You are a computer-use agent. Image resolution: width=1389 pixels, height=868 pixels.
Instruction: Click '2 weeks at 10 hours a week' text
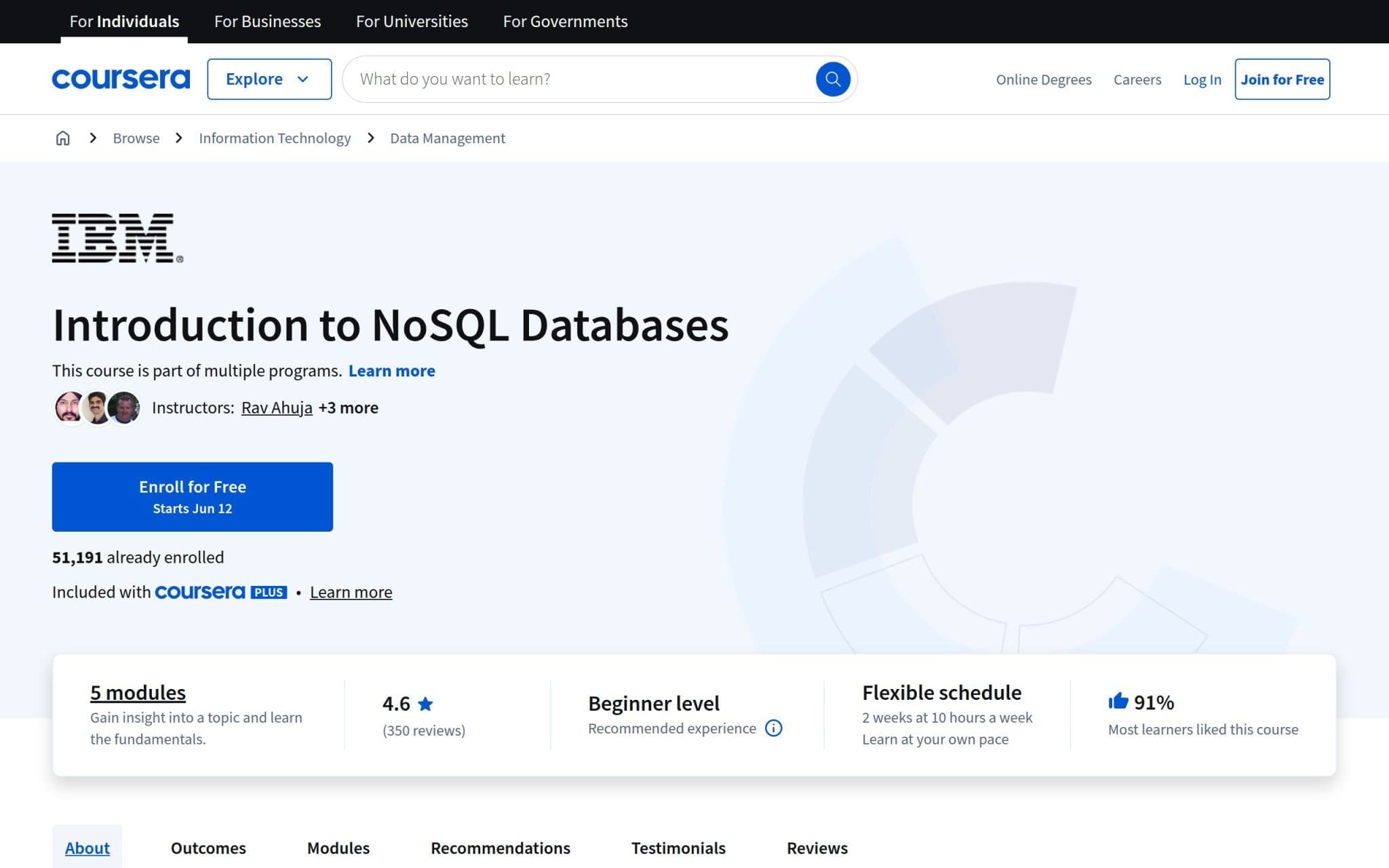point(947,717)
